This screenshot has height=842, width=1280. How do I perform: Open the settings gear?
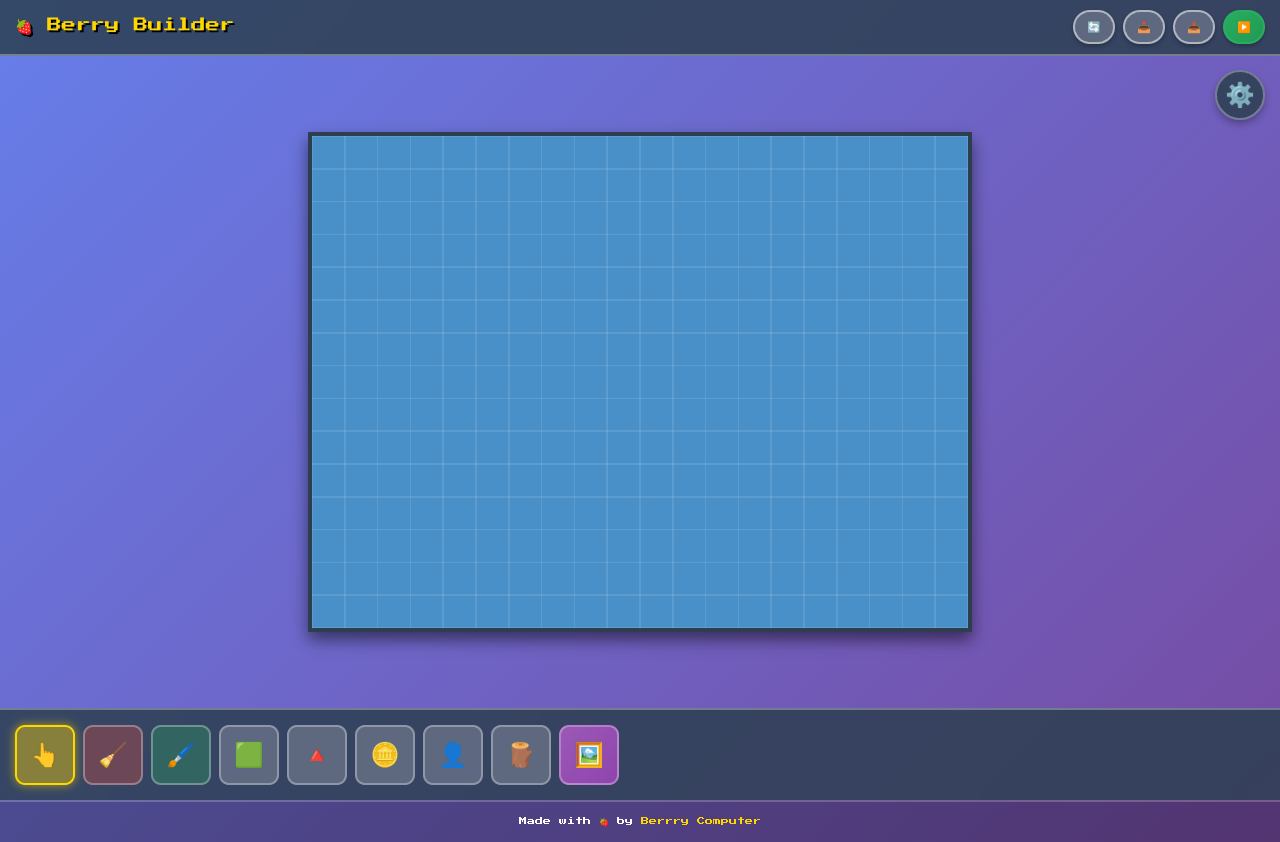pyautogui.click(x=1239, y=95)
